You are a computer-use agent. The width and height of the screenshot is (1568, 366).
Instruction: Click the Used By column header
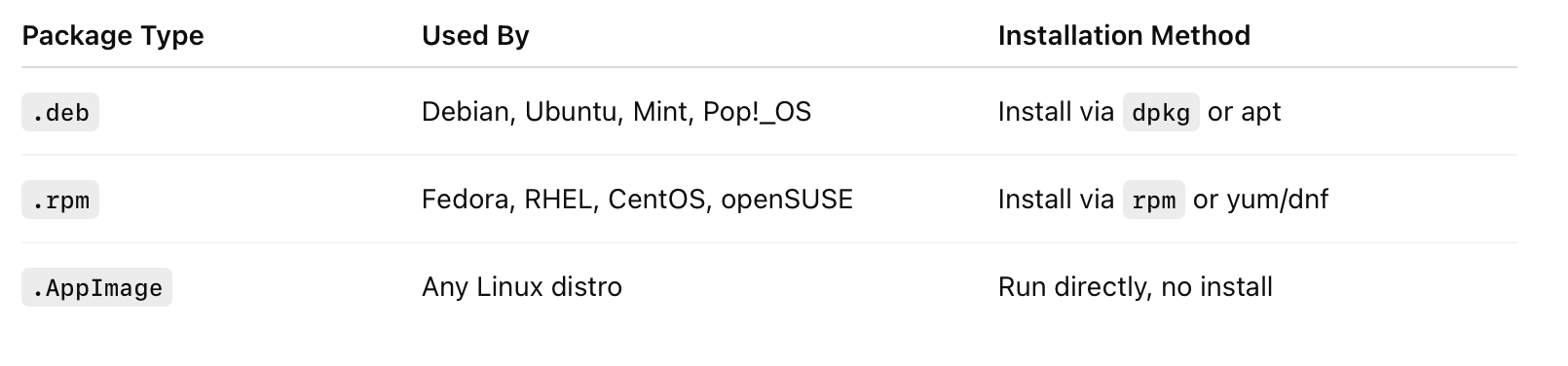[475, 36]
